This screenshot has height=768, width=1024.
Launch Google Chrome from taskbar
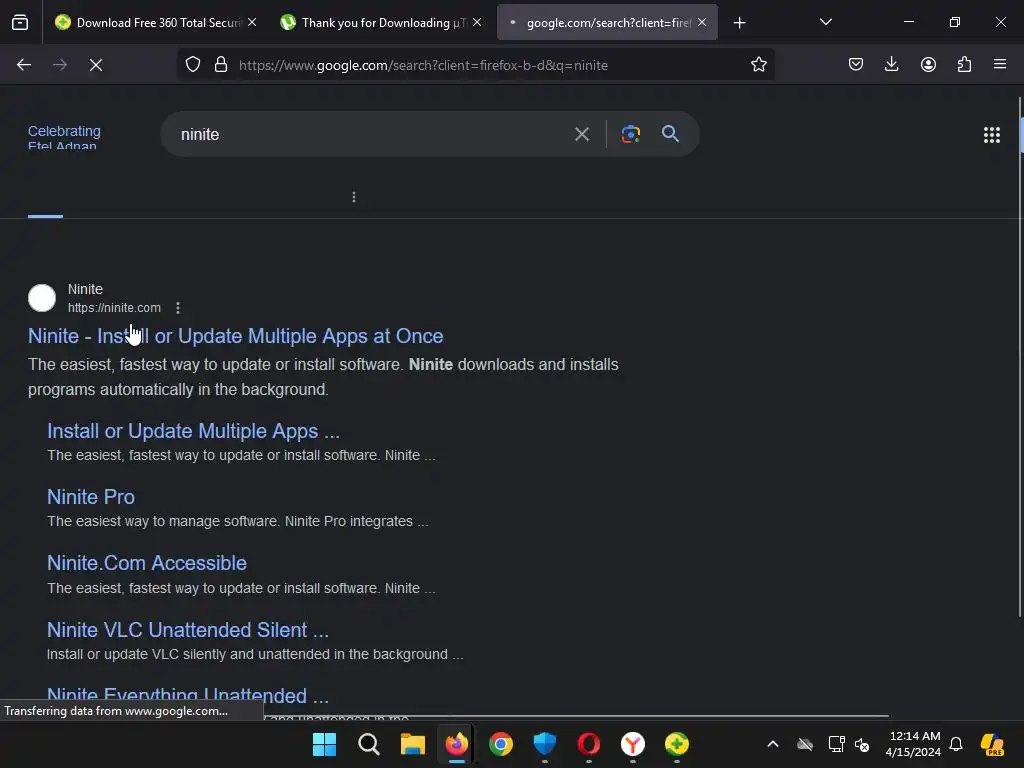tap(501, 744)
